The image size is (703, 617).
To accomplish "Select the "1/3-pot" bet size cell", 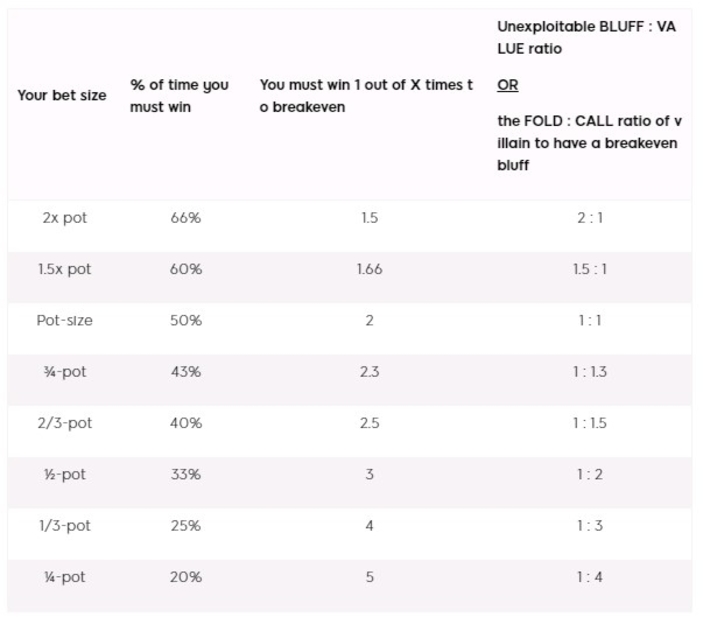I will tap(65, 526).
